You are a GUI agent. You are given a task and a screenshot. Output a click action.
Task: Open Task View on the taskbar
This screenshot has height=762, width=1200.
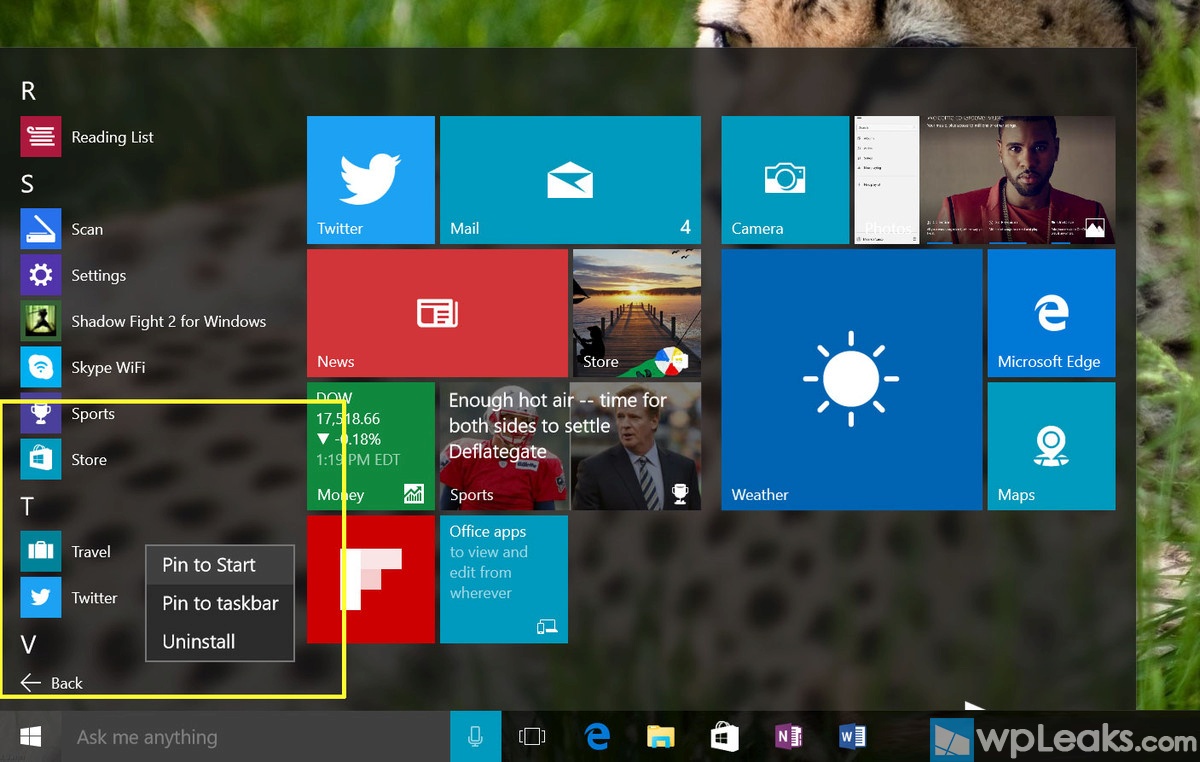532,737
